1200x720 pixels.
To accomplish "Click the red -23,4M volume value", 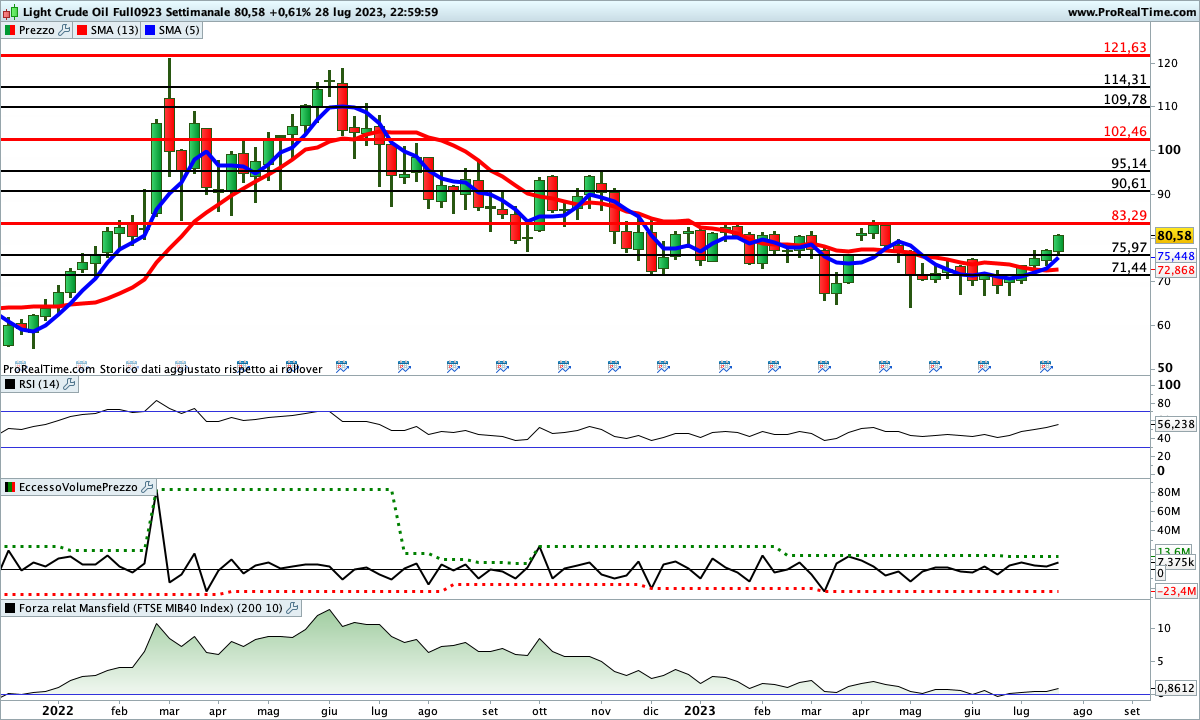I will (1176, 592).
